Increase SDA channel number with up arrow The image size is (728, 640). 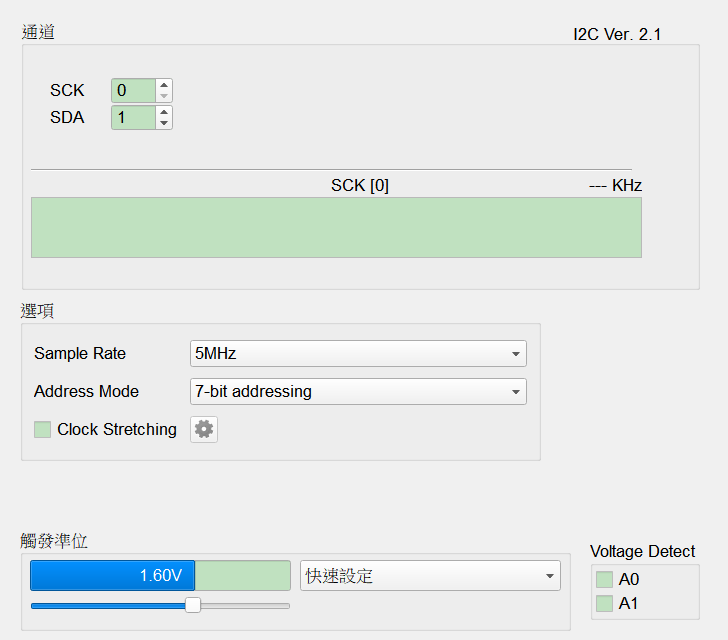164,112
